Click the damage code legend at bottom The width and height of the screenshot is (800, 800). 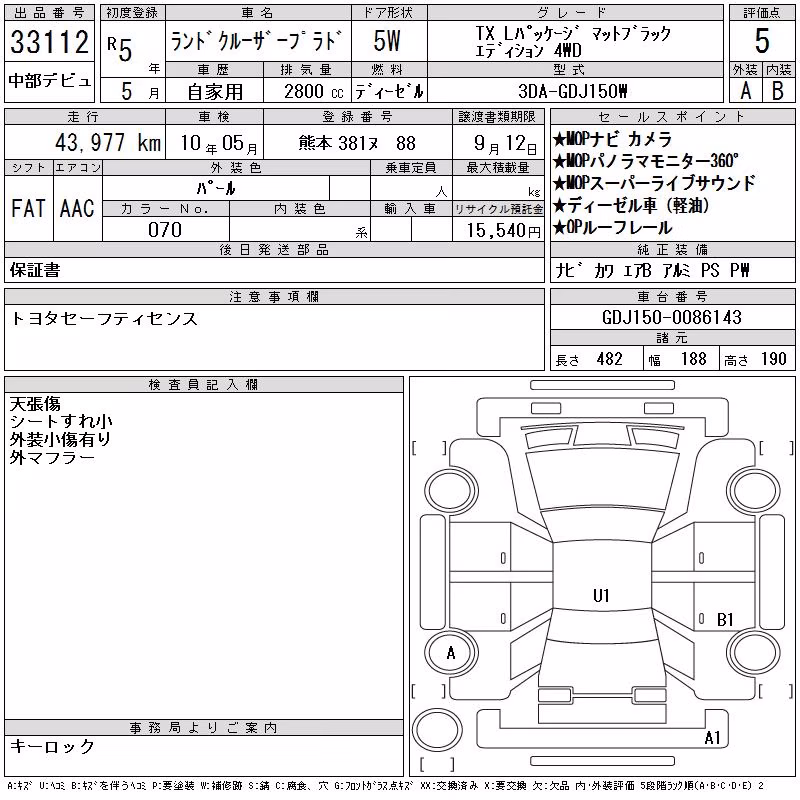386,786
